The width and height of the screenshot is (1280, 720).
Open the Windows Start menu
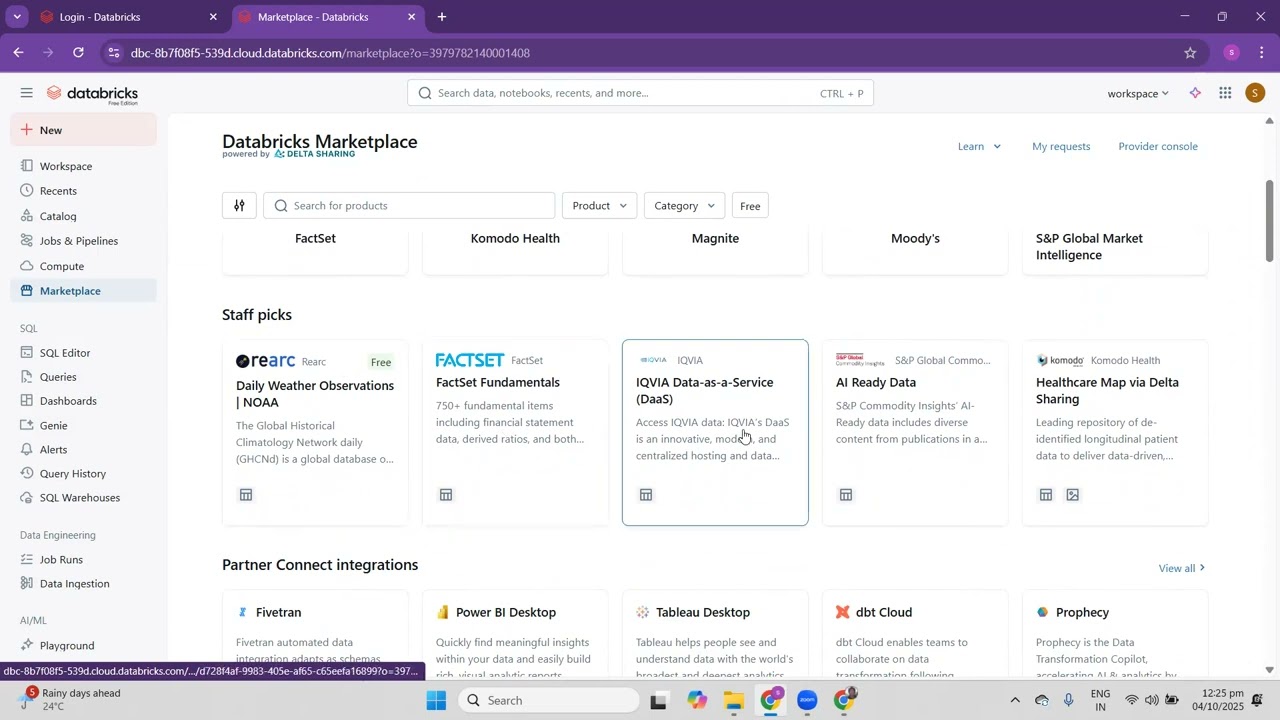click(436, 700)
